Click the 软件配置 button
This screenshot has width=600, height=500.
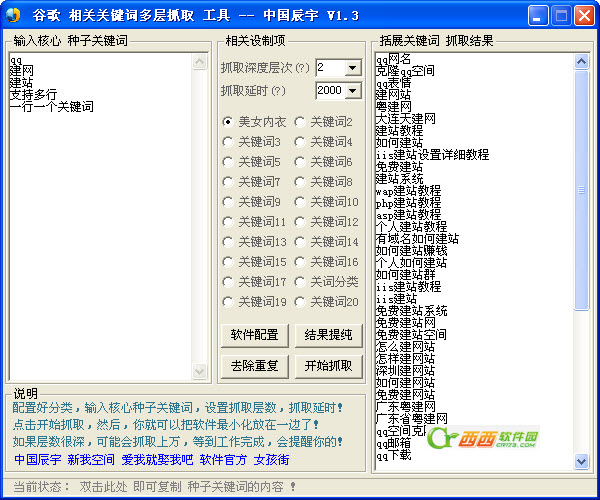(254, 335)
